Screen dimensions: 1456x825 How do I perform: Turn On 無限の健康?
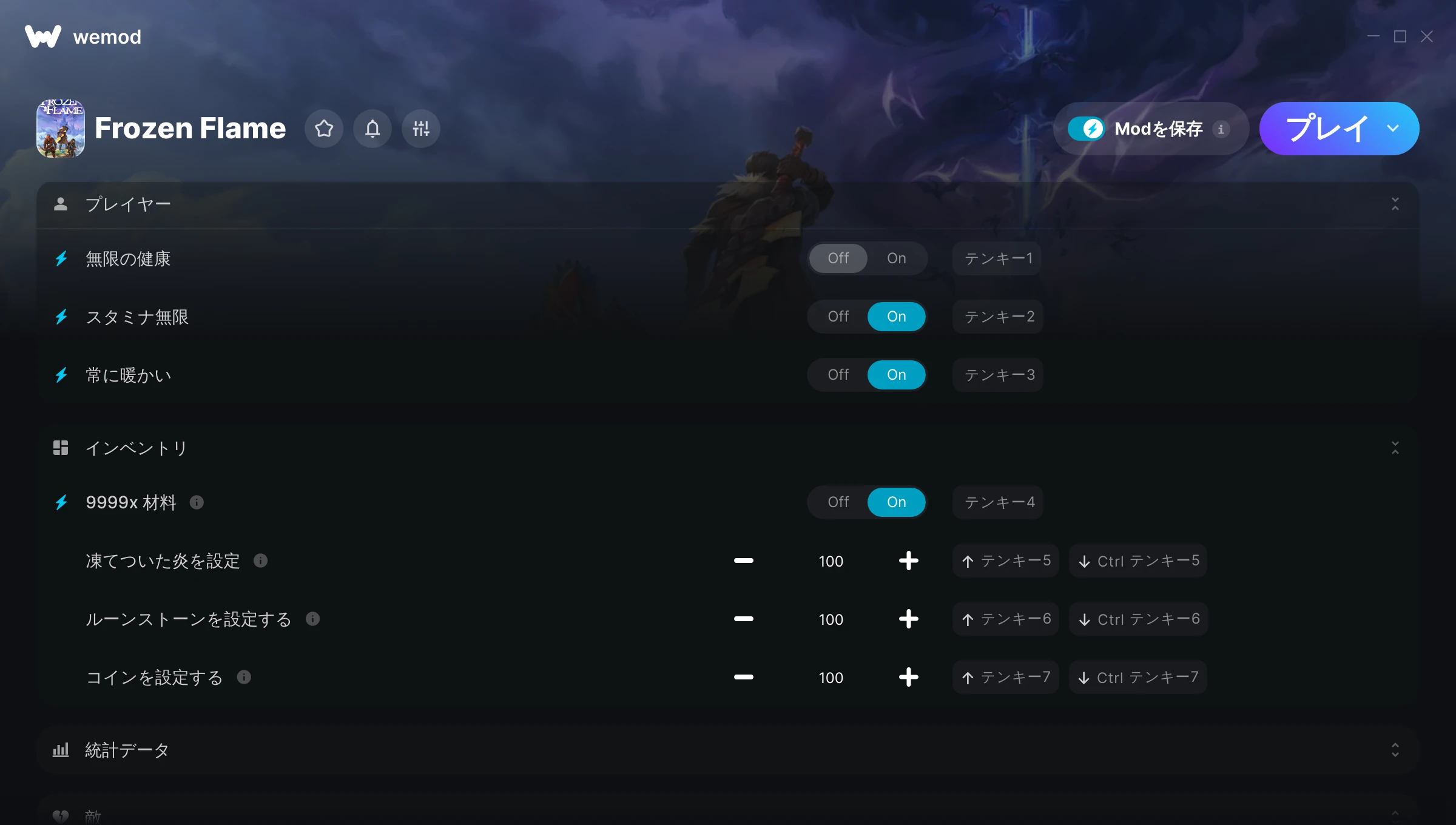pos(896,258)
